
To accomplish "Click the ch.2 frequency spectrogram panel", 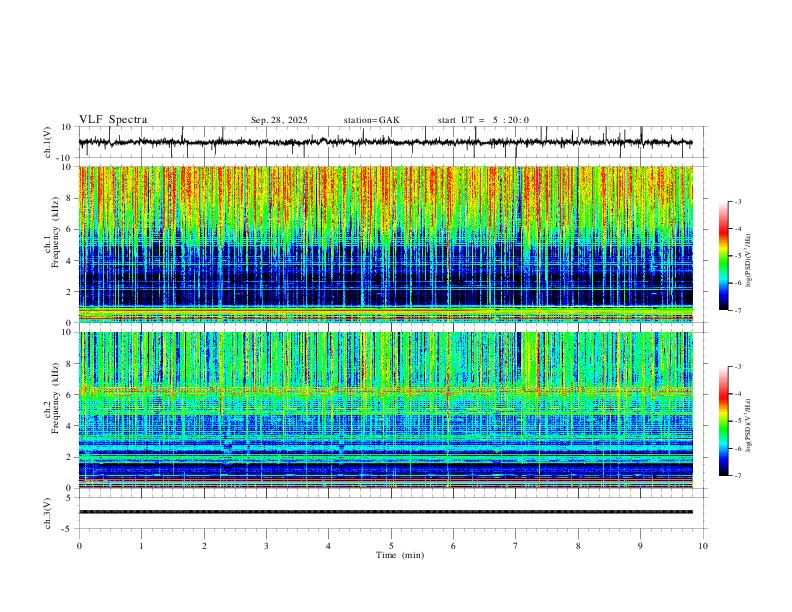I will (385, 410).
